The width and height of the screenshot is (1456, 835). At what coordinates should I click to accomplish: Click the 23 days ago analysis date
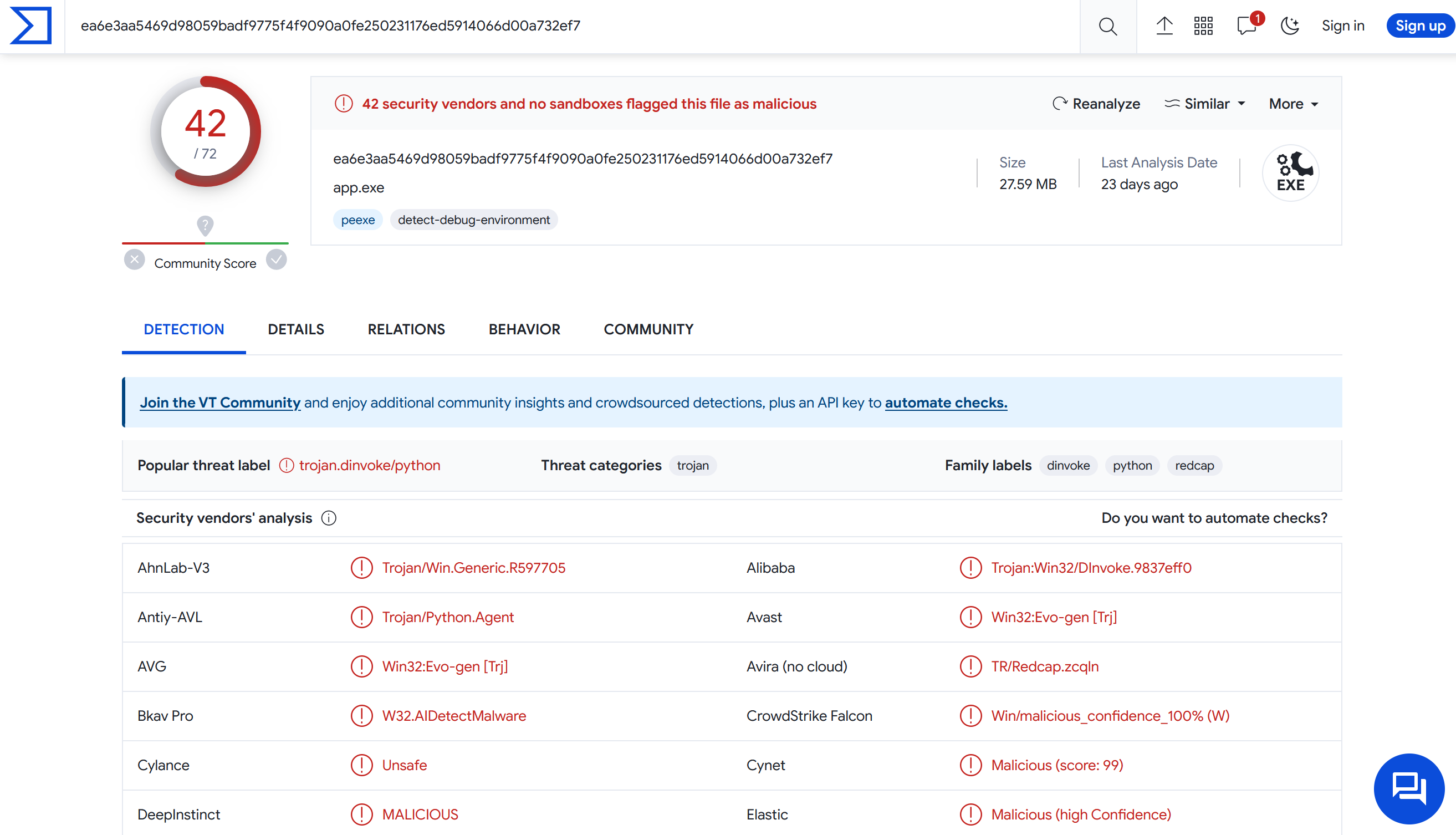click(1139, 184)
